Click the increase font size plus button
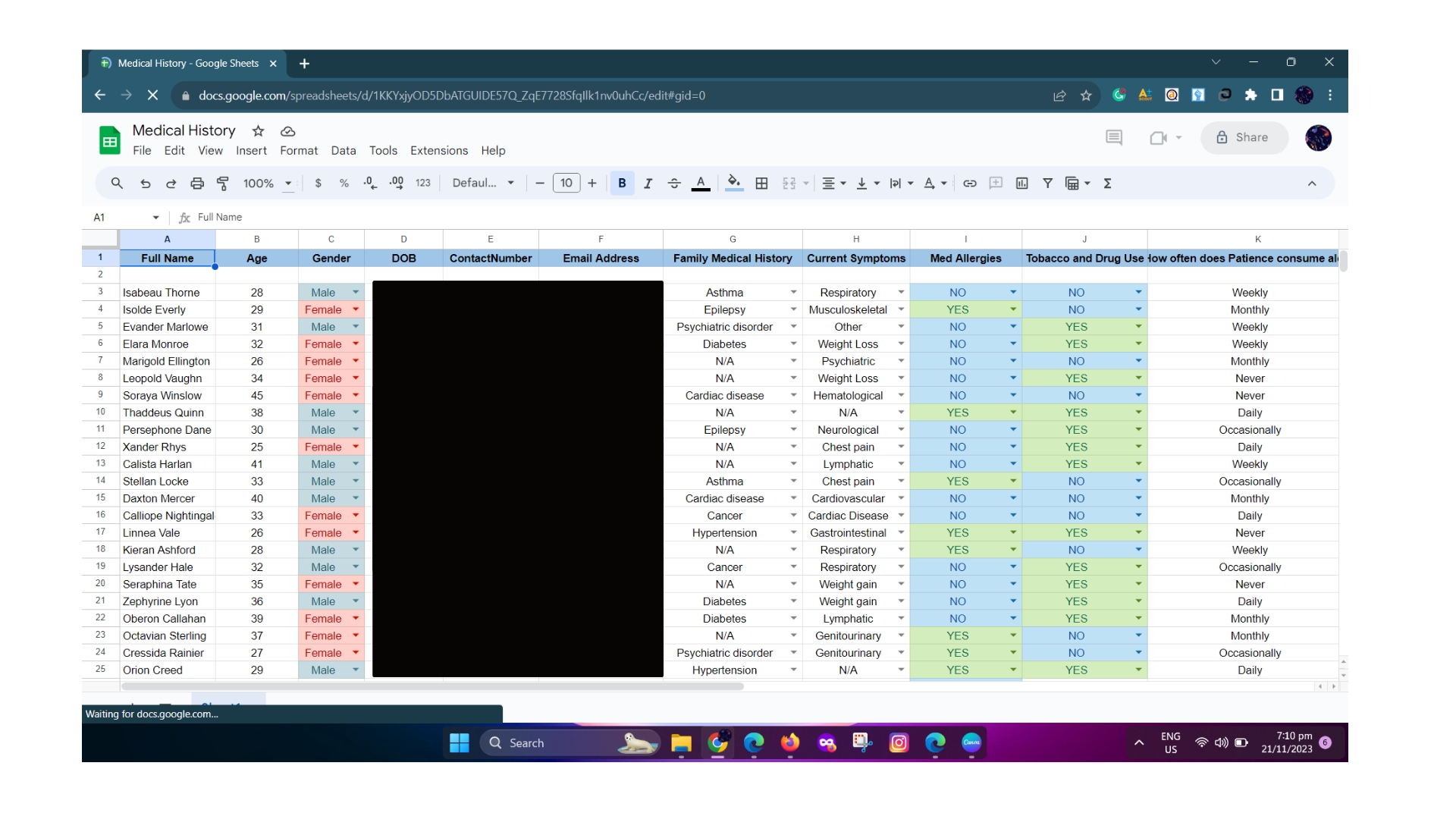 point(592,184)
